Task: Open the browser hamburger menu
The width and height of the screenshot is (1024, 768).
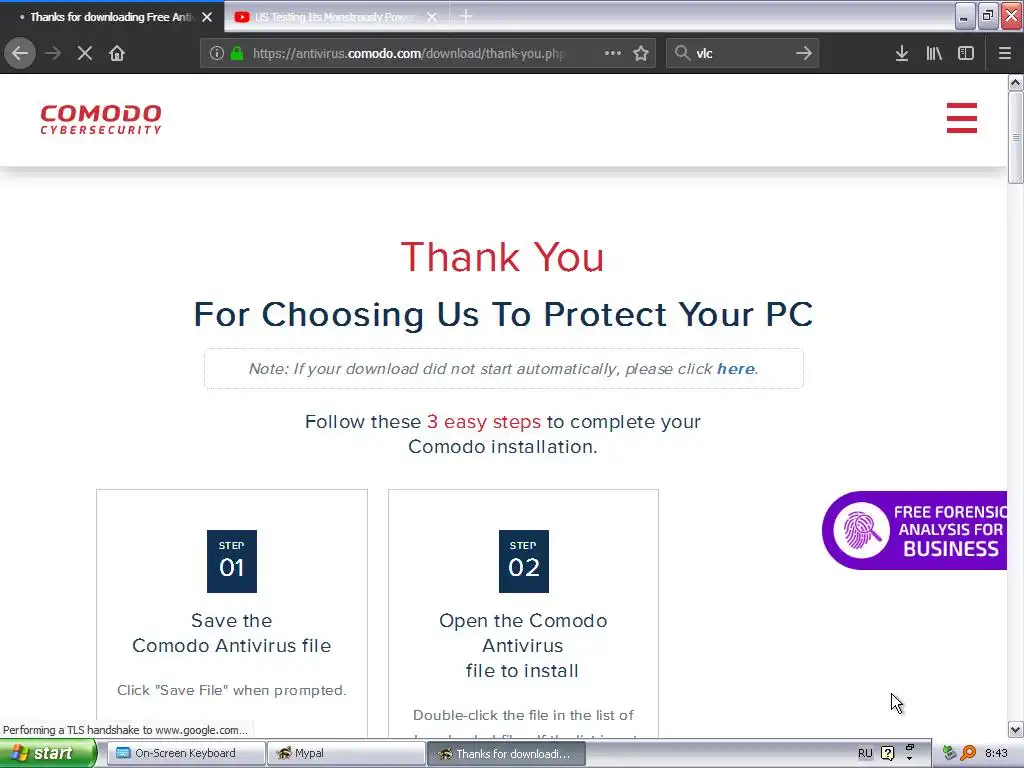Action: click(x=1005, y=53)
